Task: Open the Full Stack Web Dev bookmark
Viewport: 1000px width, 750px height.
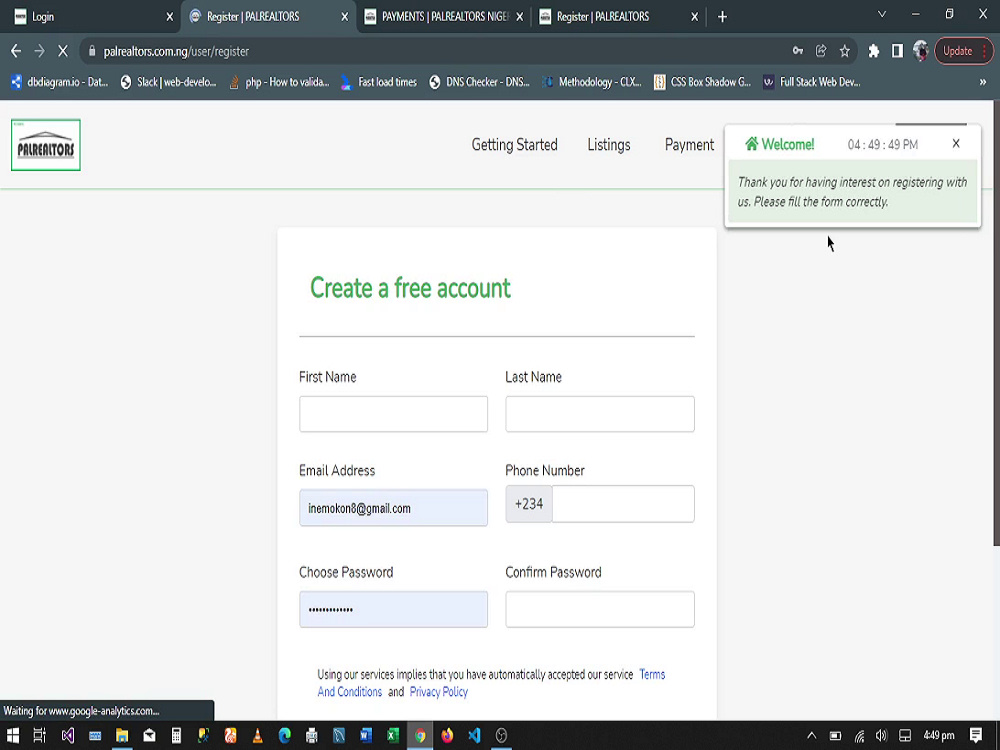Action: [x=812, y=82]
